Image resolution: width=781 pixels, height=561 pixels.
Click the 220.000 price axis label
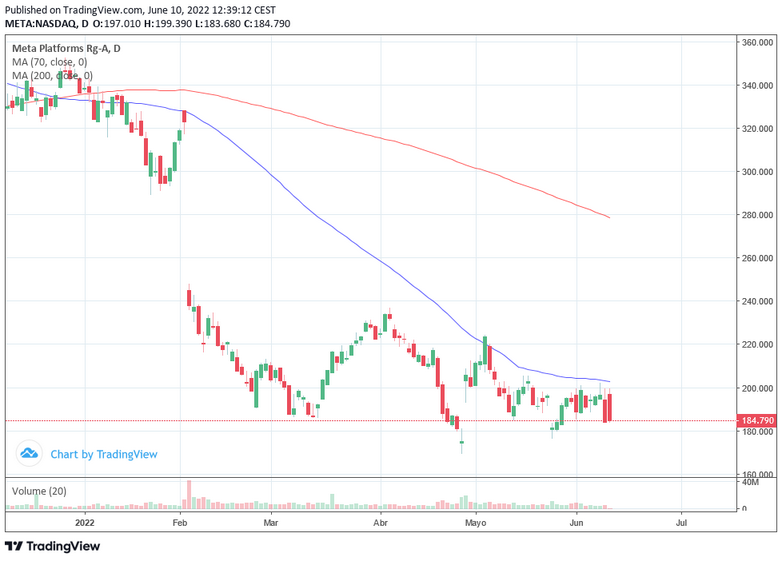(x=757, y=344)
